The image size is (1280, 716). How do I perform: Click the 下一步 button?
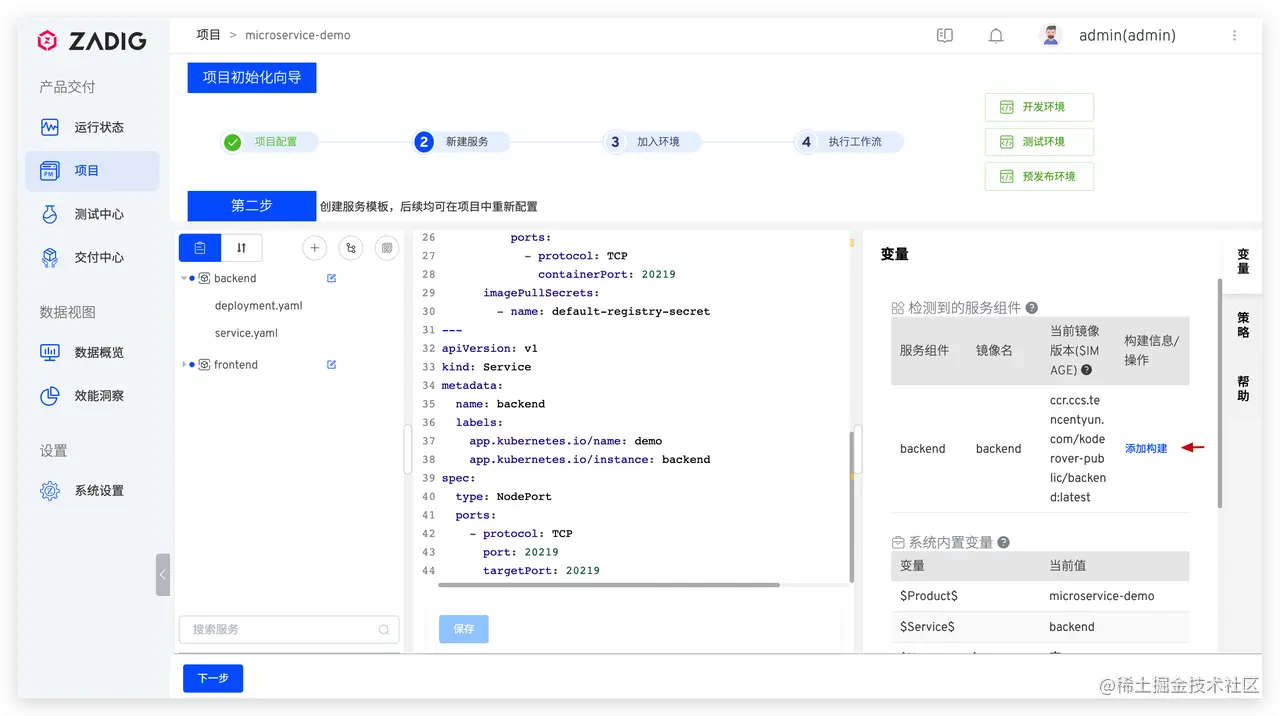pos(213,678)
